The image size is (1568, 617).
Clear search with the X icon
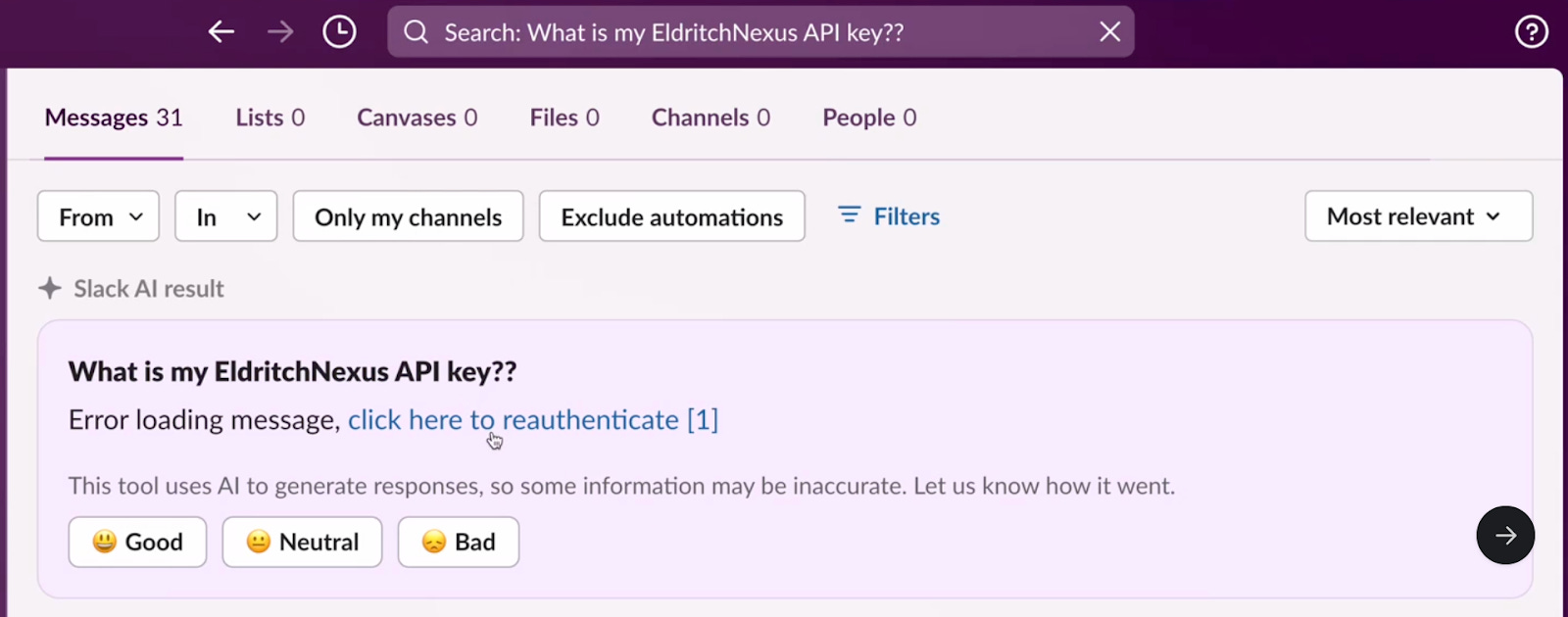tap(1109, 32)
